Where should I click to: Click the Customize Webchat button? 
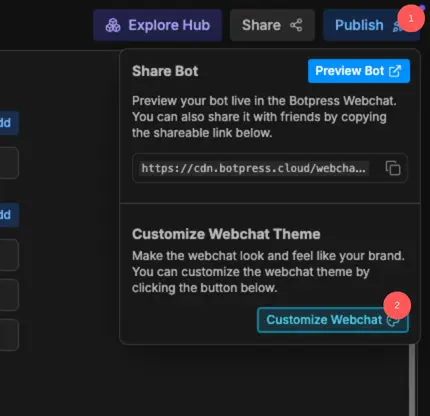tap(333, 320)
